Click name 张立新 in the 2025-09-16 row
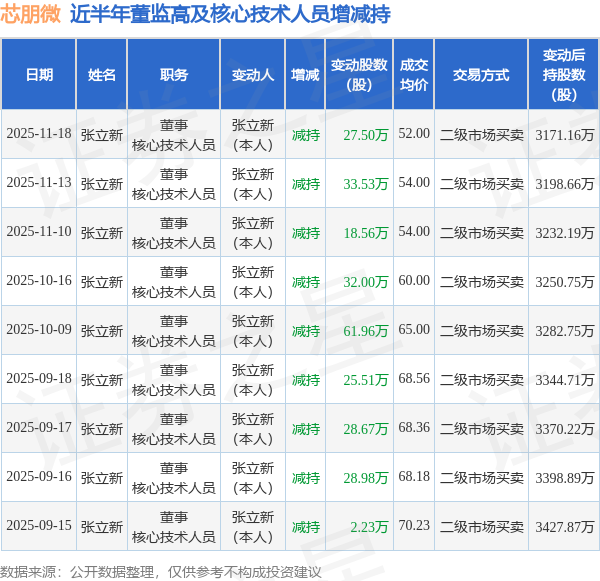 pyautogui.click(x=101, y=478)
